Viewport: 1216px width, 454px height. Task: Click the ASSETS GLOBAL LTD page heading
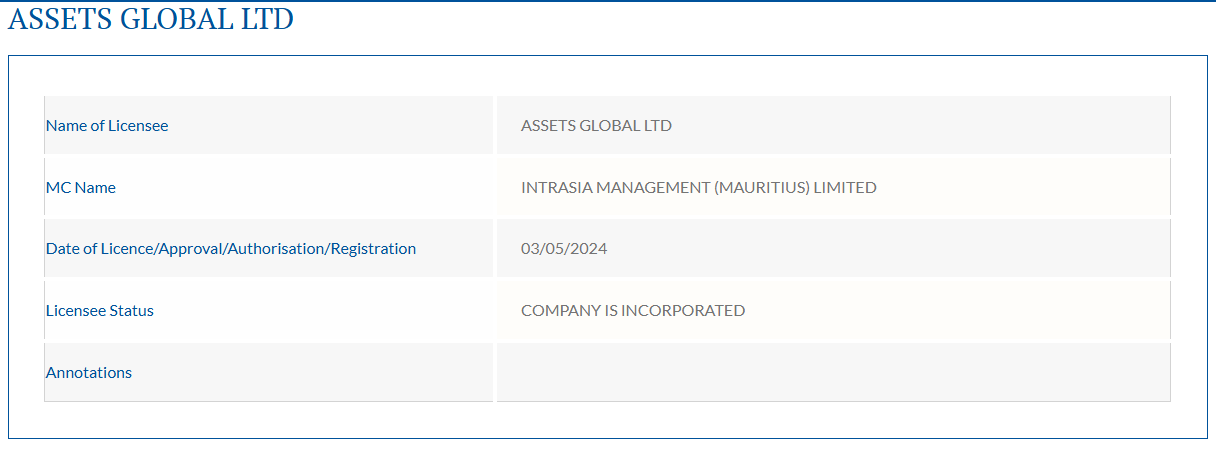click(x=151, y=19)
